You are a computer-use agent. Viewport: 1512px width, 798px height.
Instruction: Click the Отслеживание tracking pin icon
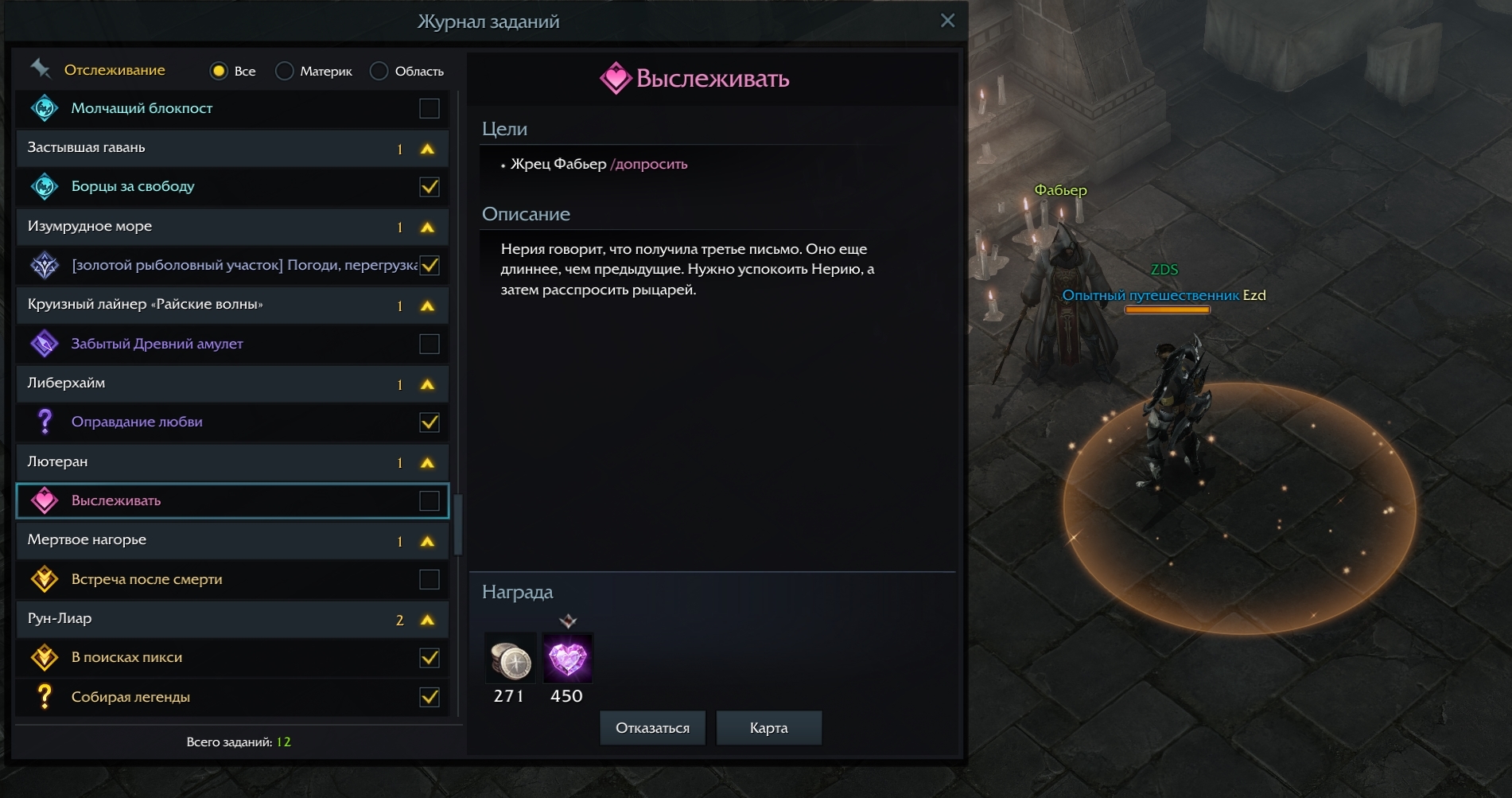point(41,69)
